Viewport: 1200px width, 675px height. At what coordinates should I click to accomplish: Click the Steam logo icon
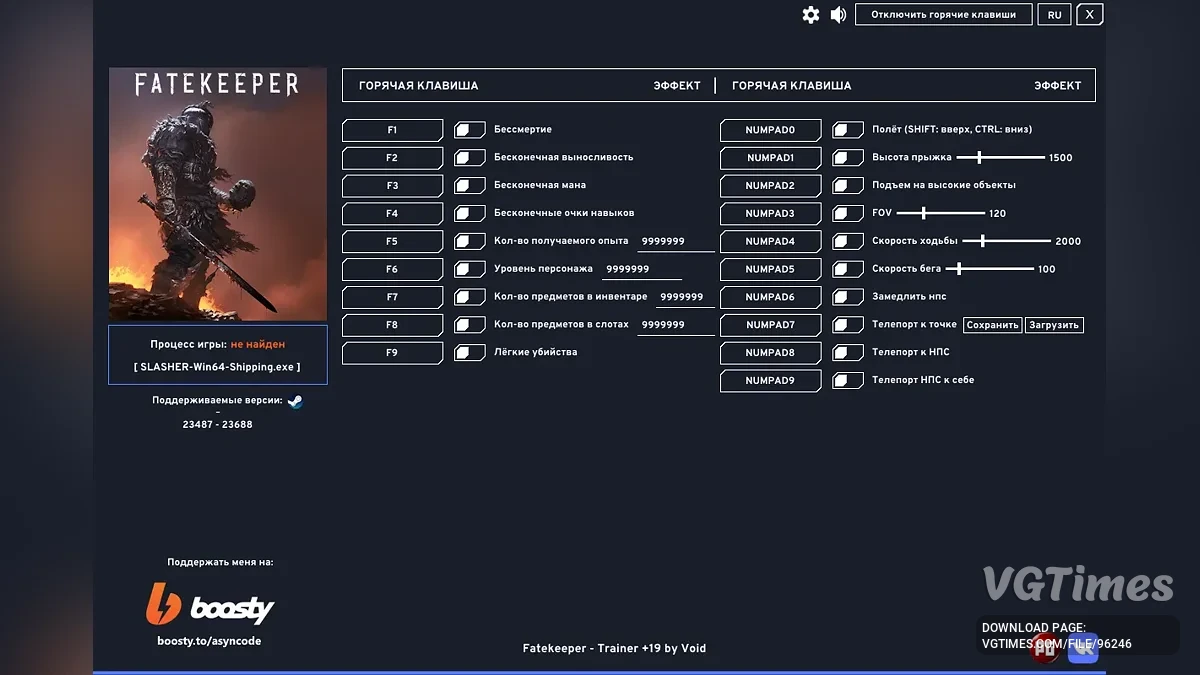point(295,401)
